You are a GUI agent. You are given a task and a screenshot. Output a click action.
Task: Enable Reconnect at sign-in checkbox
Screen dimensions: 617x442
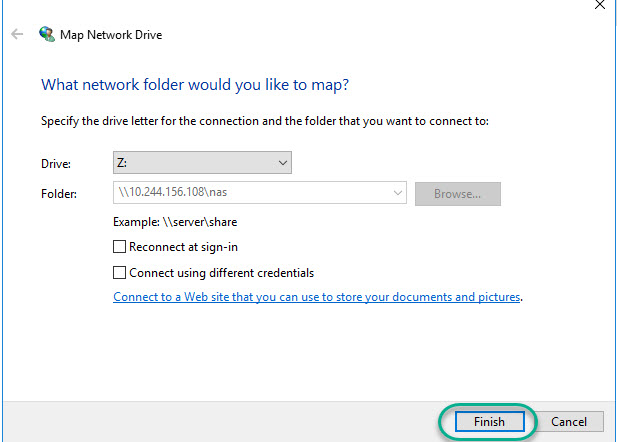(120, 246)
